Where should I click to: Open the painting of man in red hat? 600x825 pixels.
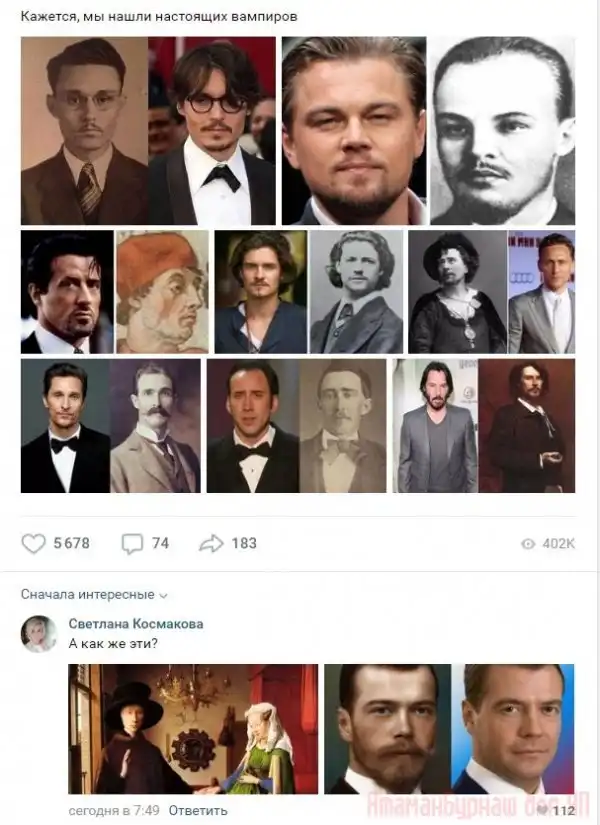click(x=162, y=292)
